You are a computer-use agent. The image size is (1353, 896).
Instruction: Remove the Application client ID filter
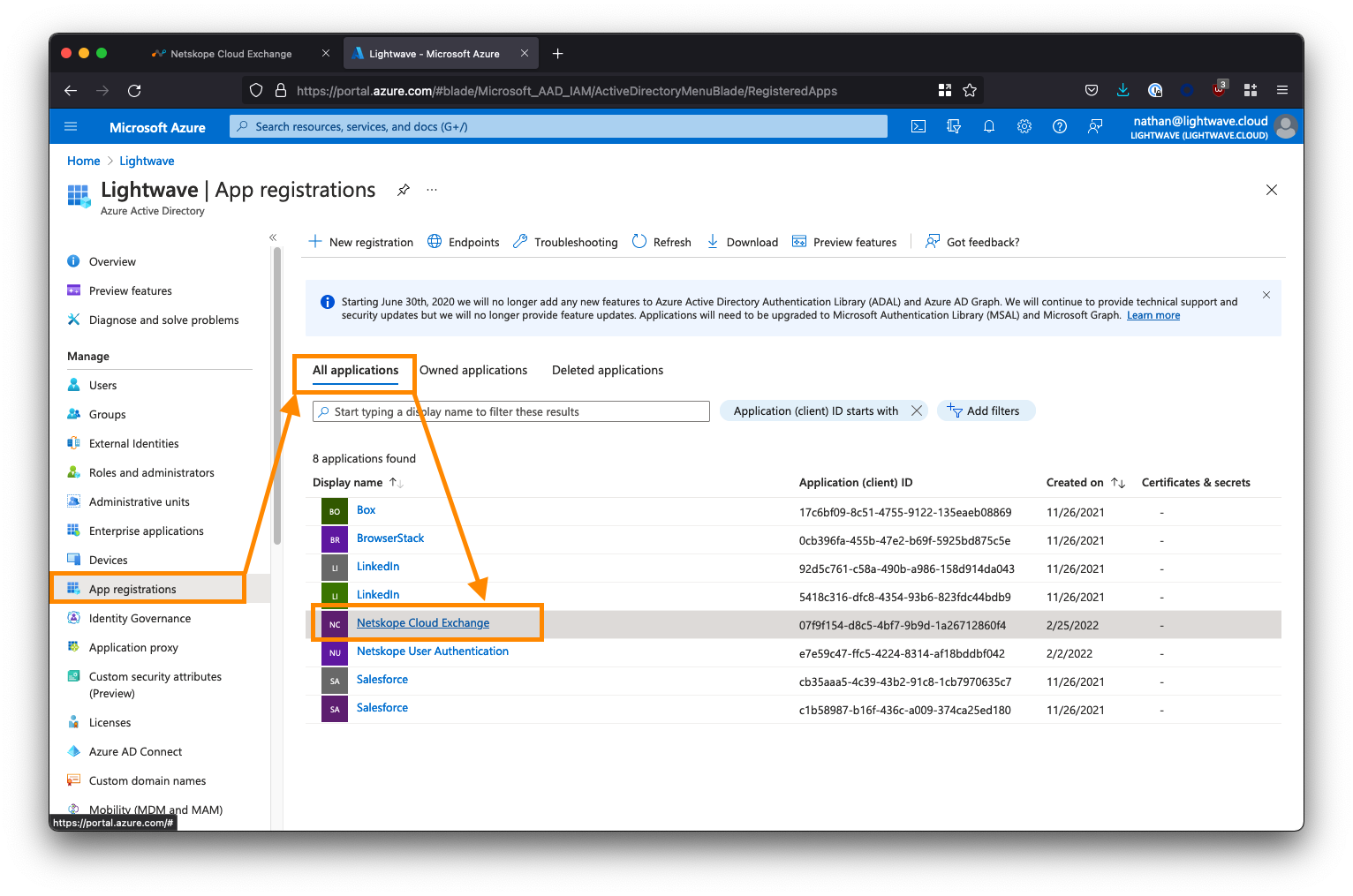coord(917,411)
